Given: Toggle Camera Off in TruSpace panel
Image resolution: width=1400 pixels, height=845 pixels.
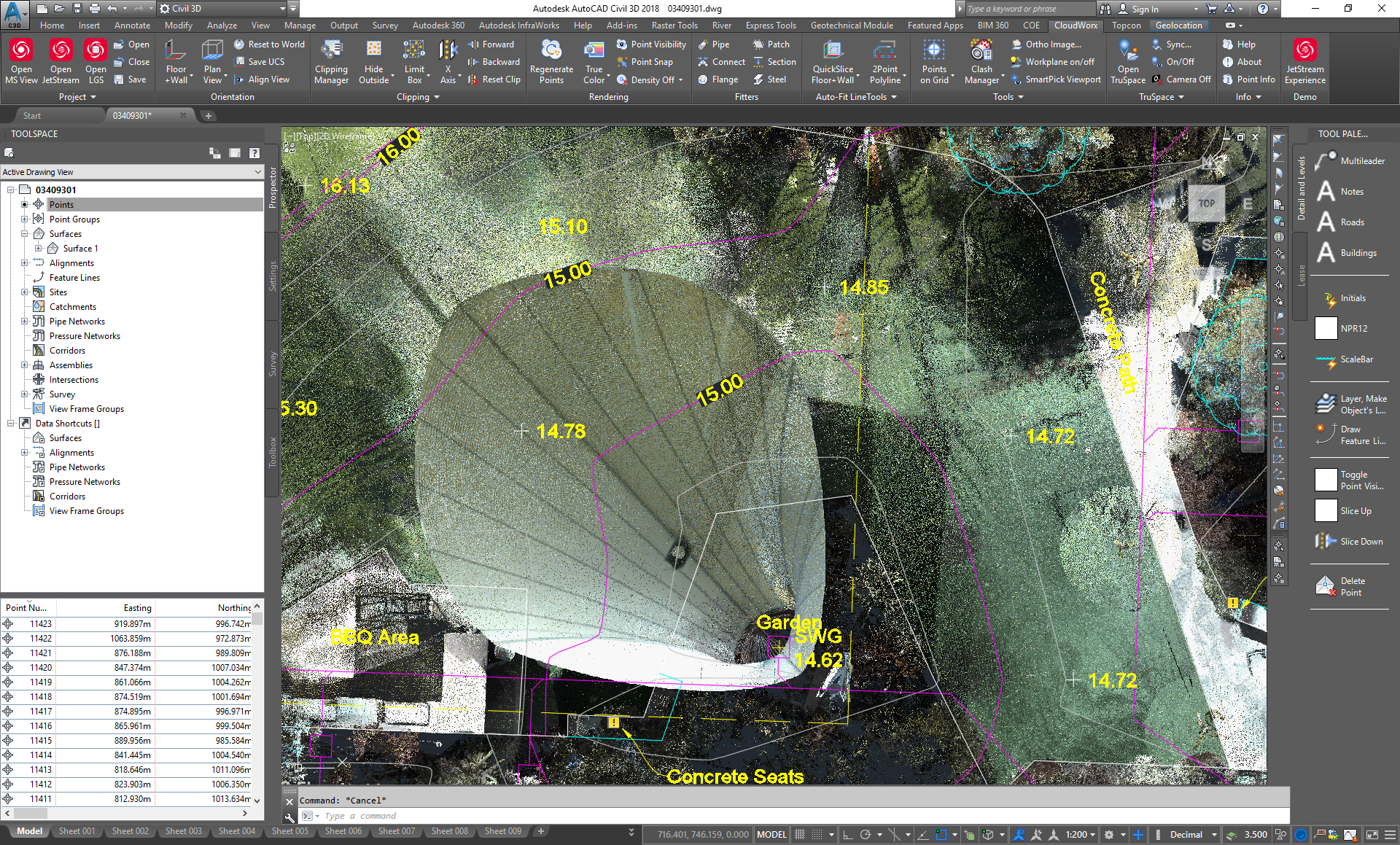Looking at the screenshot, I should pyautogui.click(x=1181, y=79).
